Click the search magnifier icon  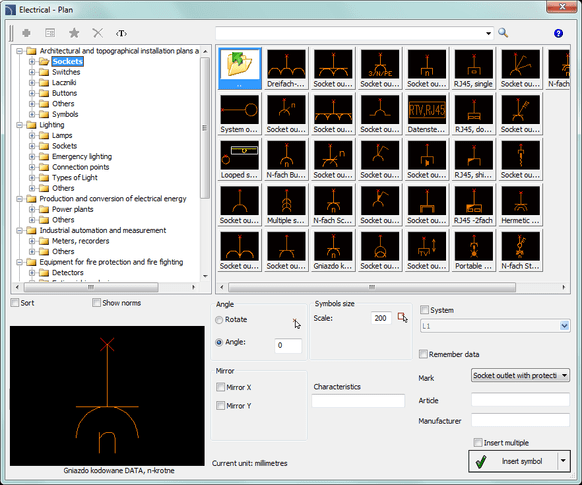click(x=503, y=33)
